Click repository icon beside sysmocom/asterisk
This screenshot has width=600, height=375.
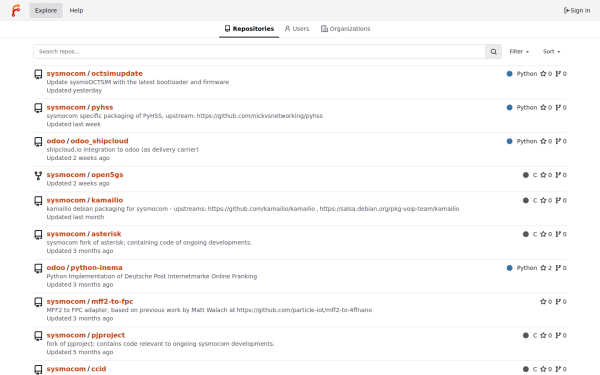[38, 234]
